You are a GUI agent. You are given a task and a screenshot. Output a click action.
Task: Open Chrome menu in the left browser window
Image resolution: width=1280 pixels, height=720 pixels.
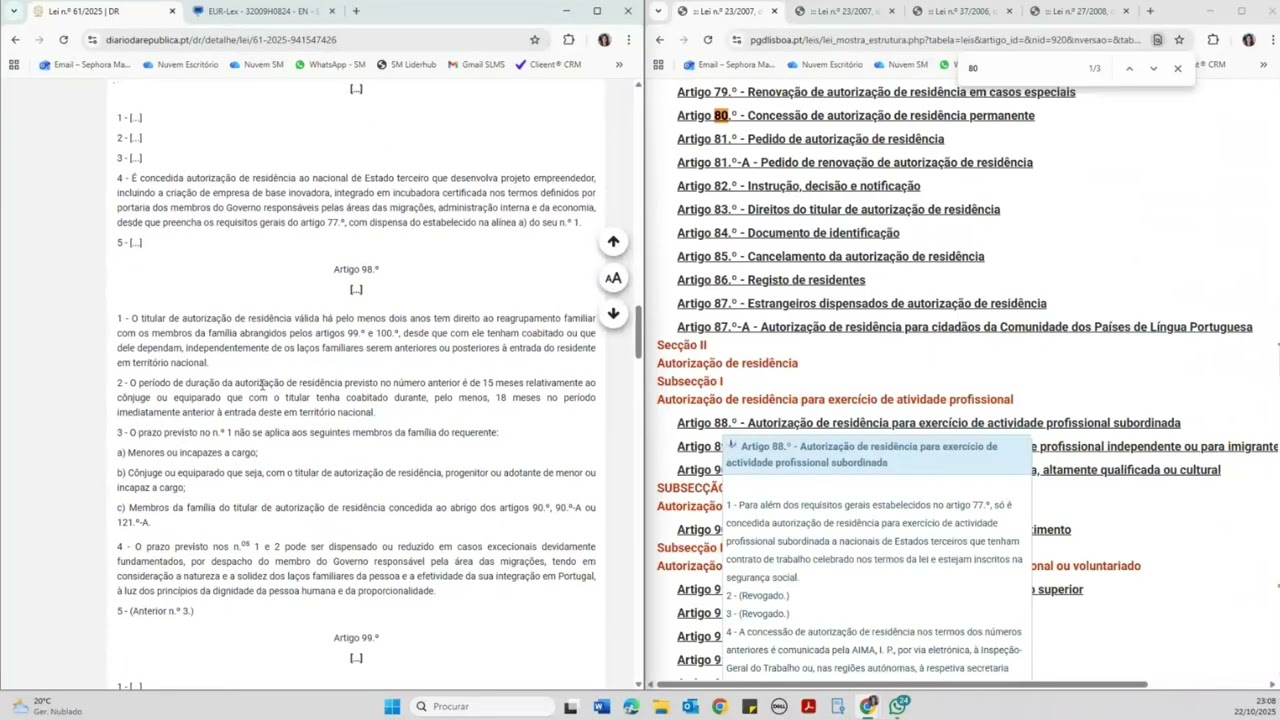click(x=628, y=40)
